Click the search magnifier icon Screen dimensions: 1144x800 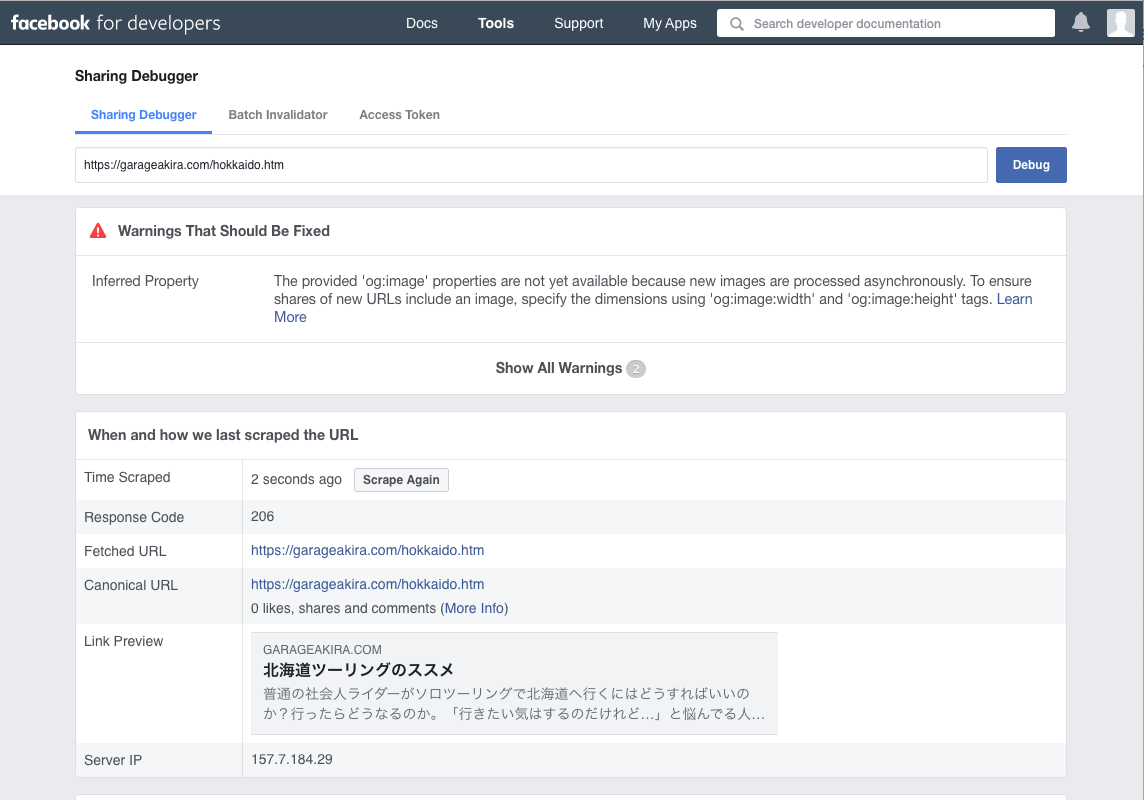[x=737, y=23]
